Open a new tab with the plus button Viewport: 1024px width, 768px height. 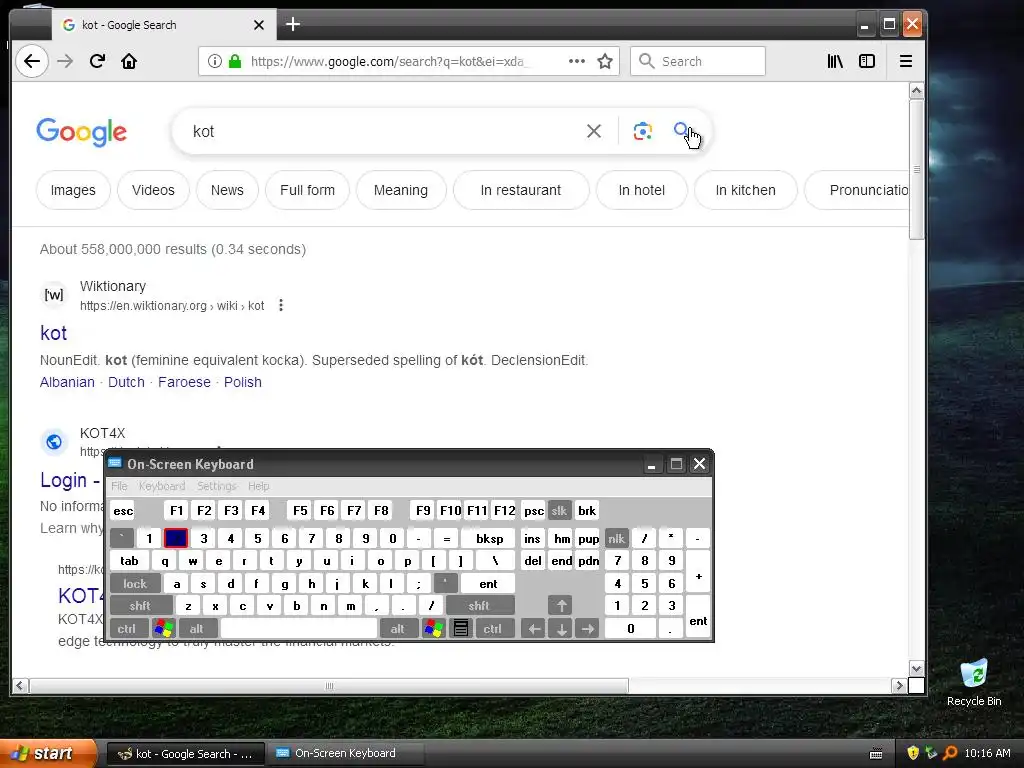pos(293,25)
